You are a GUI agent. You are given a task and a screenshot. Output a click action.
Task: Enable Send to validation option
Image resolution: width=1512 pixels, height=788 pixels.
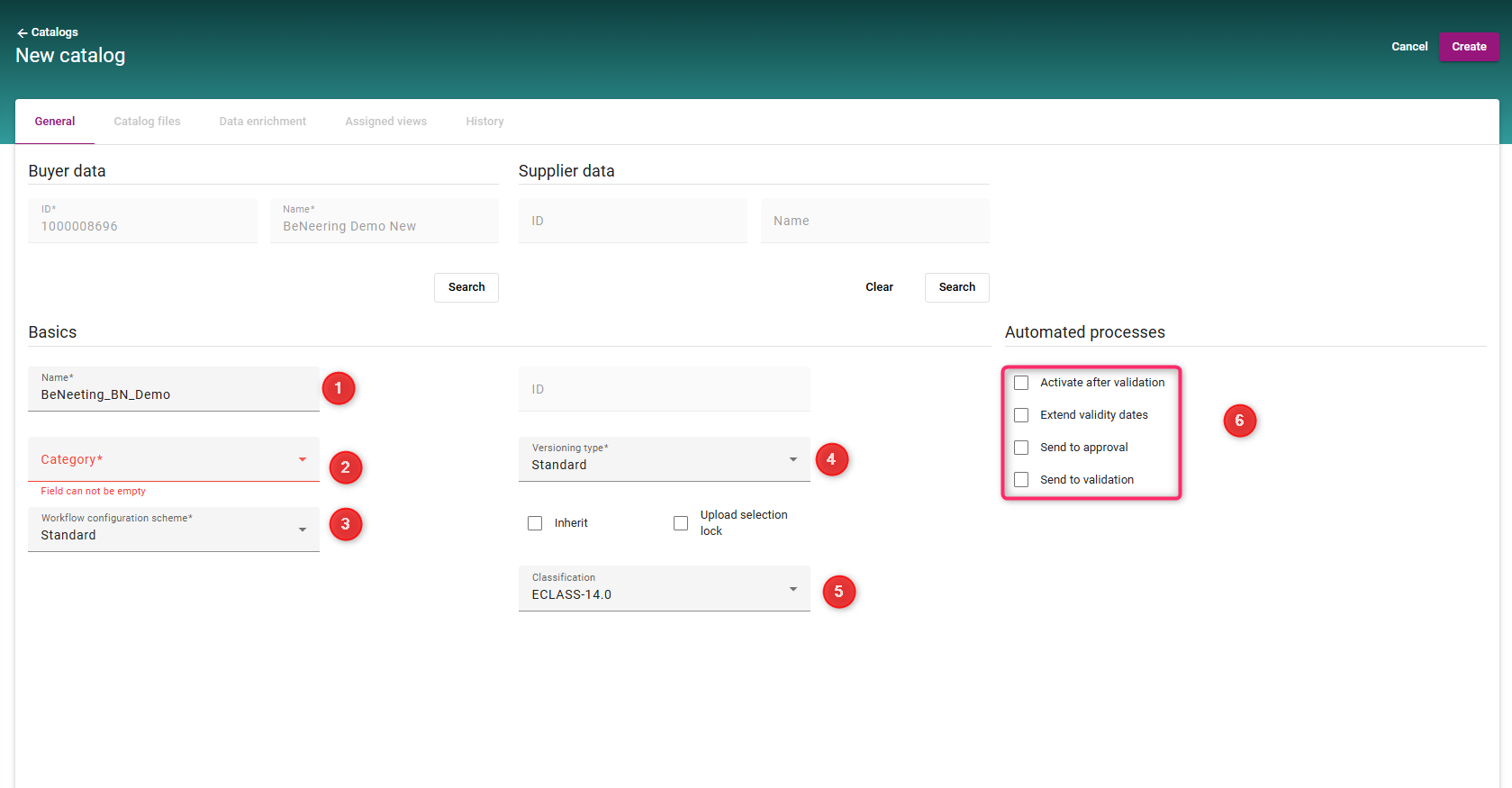[1021, 480]
